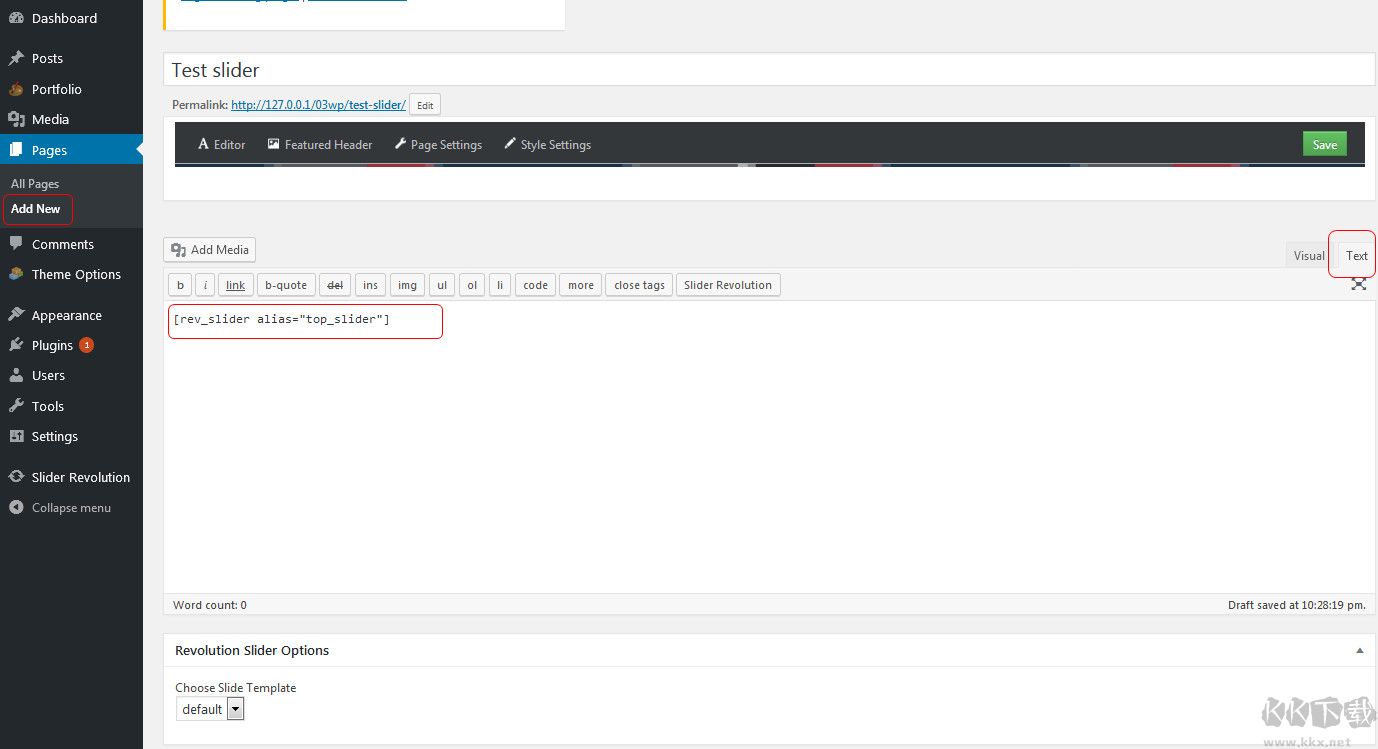The height and width of the screenshot is (749, 1378).
Task: Click the del quicktag button
Action: pos(335,285)
